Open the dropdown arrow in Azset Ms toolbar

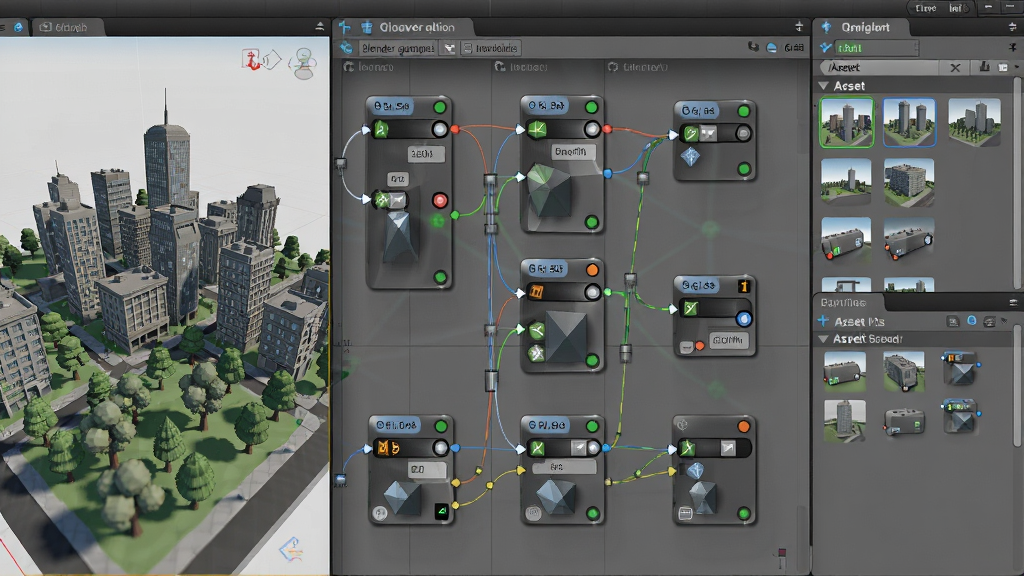tap(1004, 321)
